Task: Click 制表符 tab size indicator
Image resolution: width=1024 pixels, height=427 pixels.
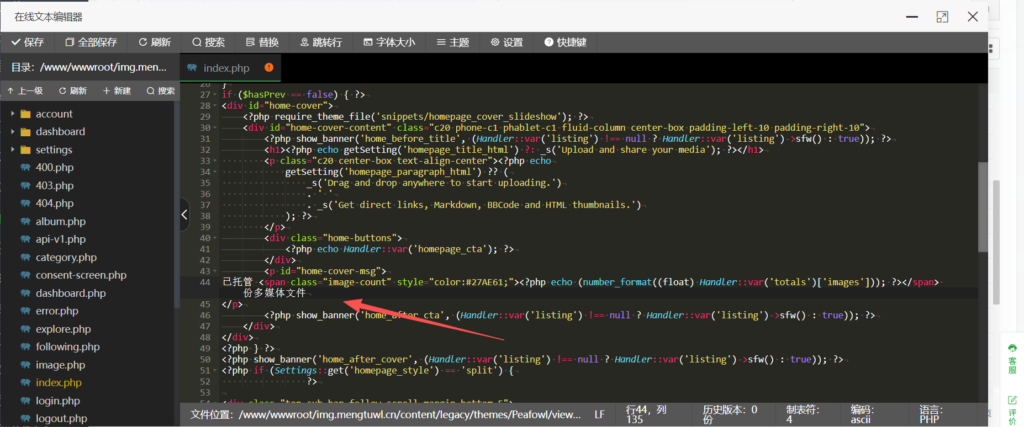Action: pyautogui.click(x=802, y=414)
